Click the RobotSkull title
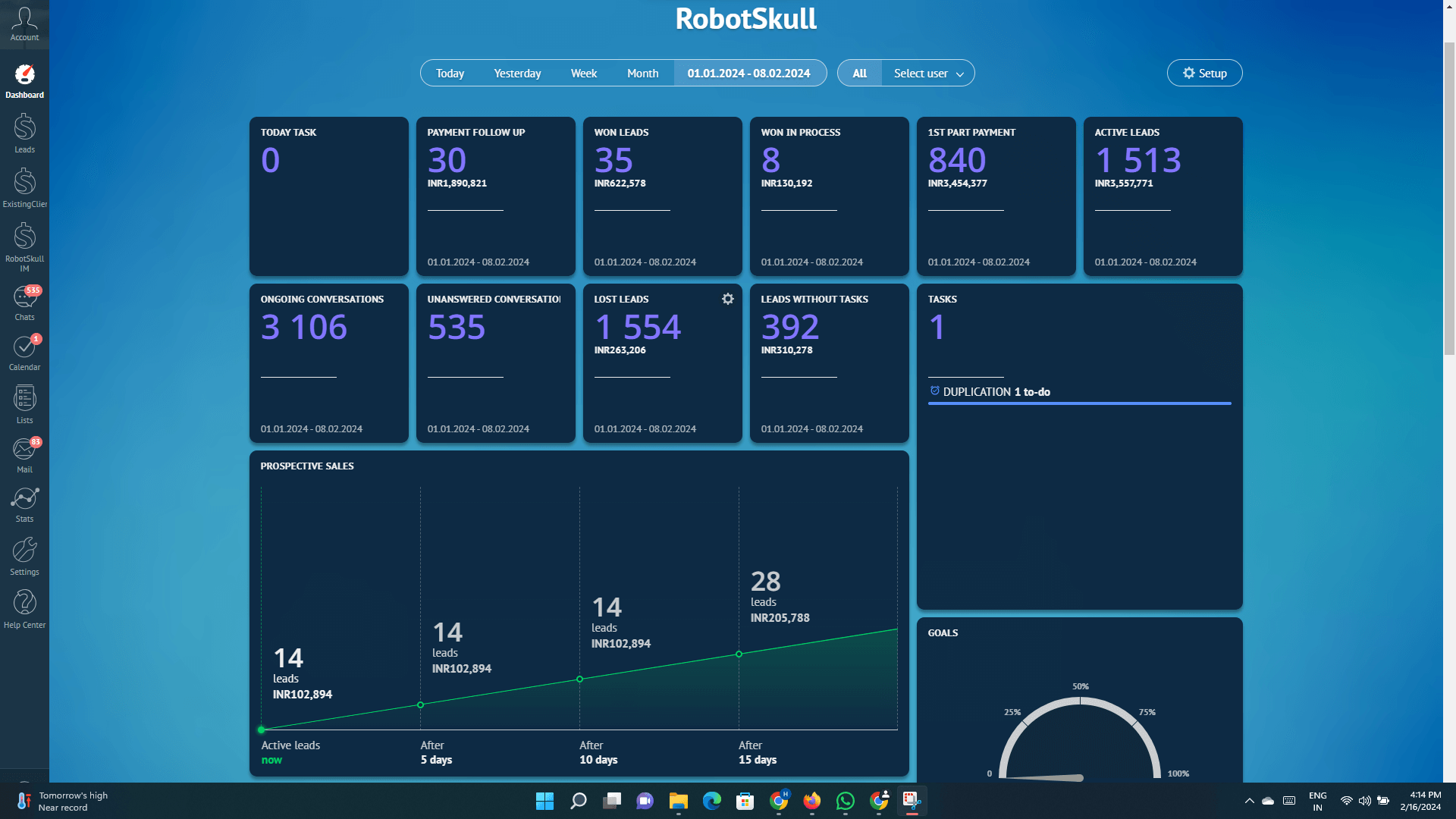This screenshot has height=819, width=1456. tap(746, 18)
